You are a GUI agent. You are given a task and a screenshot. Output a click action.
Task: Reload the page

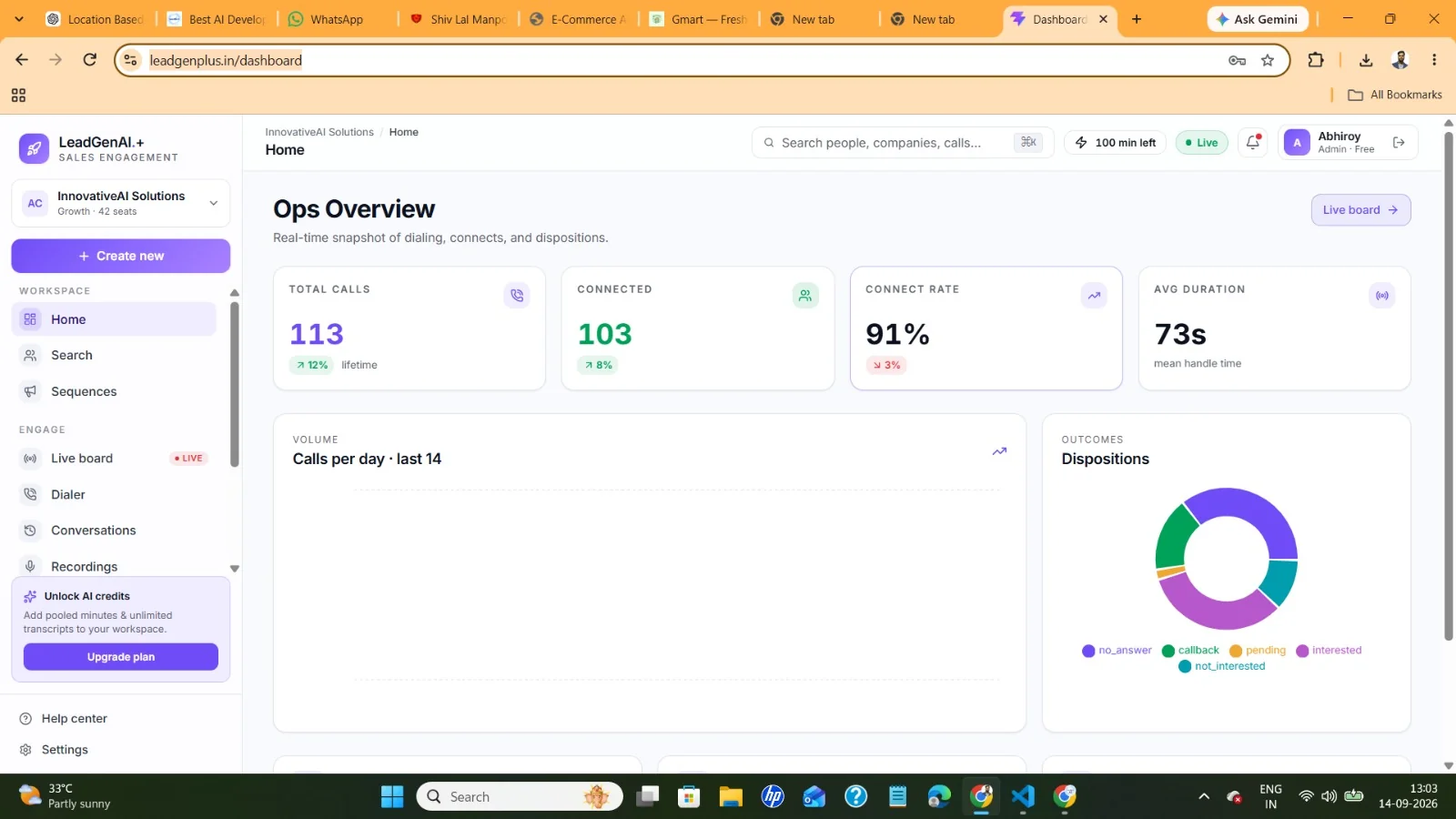(89, 60)
